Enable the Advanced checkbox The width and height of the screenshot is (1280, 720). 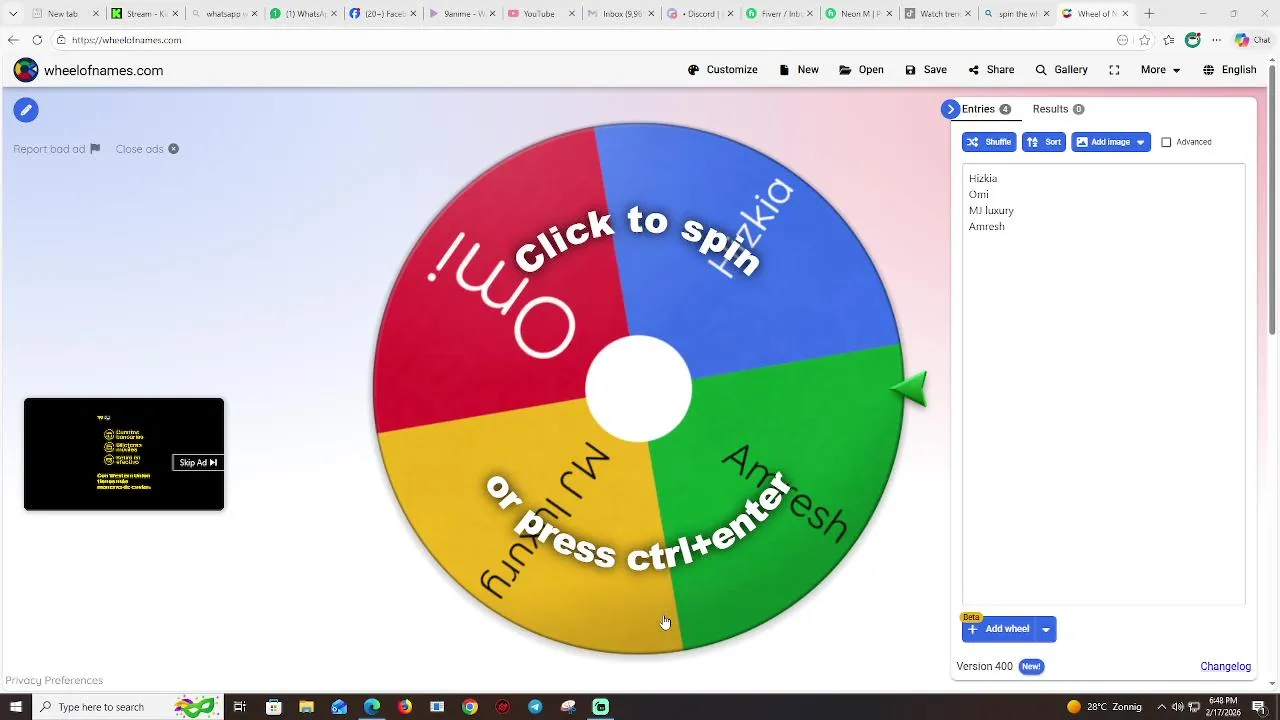(x=1166, y=142)
